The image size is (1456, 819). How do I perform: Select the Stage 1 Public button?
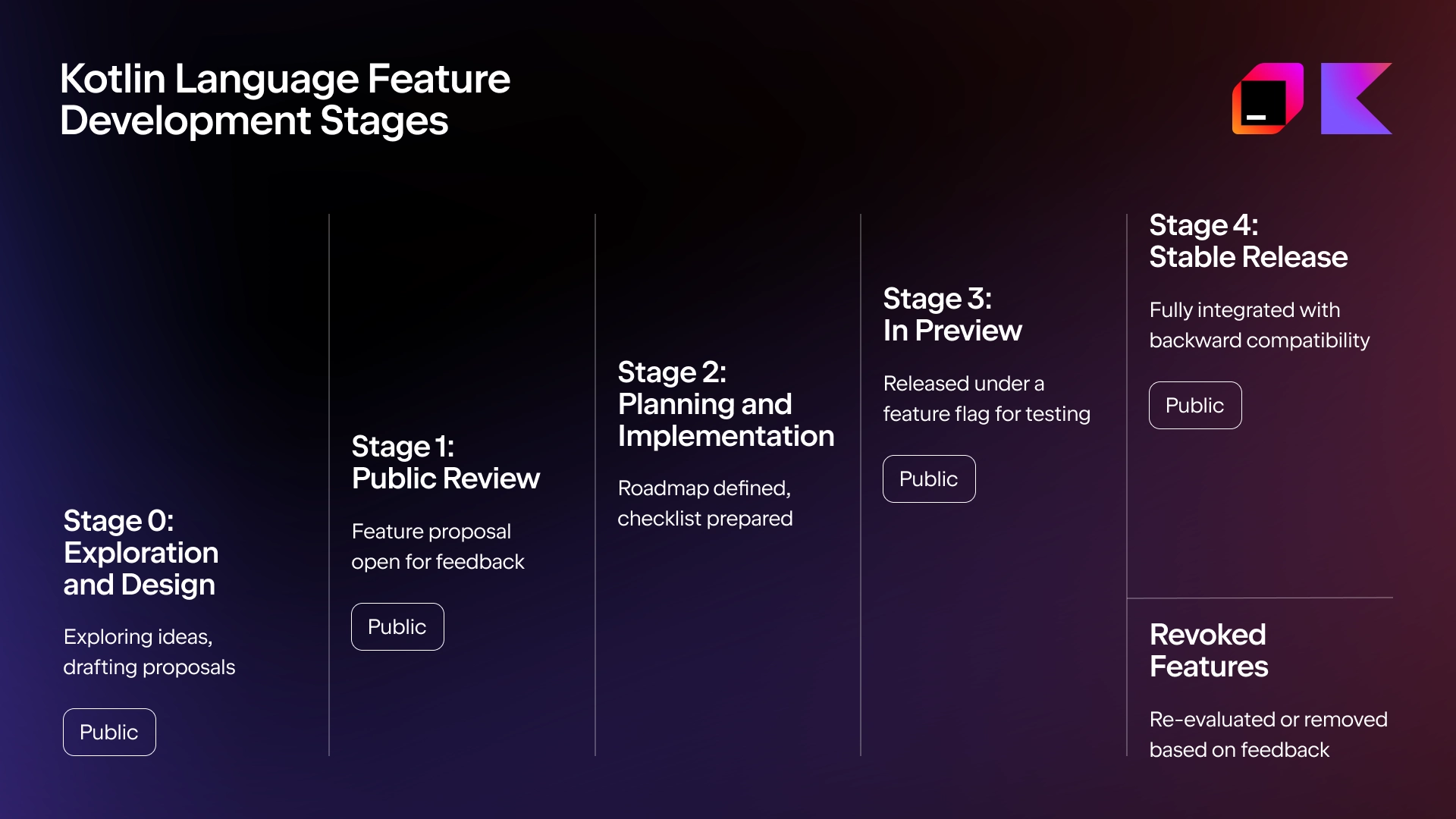pos(396,626)
